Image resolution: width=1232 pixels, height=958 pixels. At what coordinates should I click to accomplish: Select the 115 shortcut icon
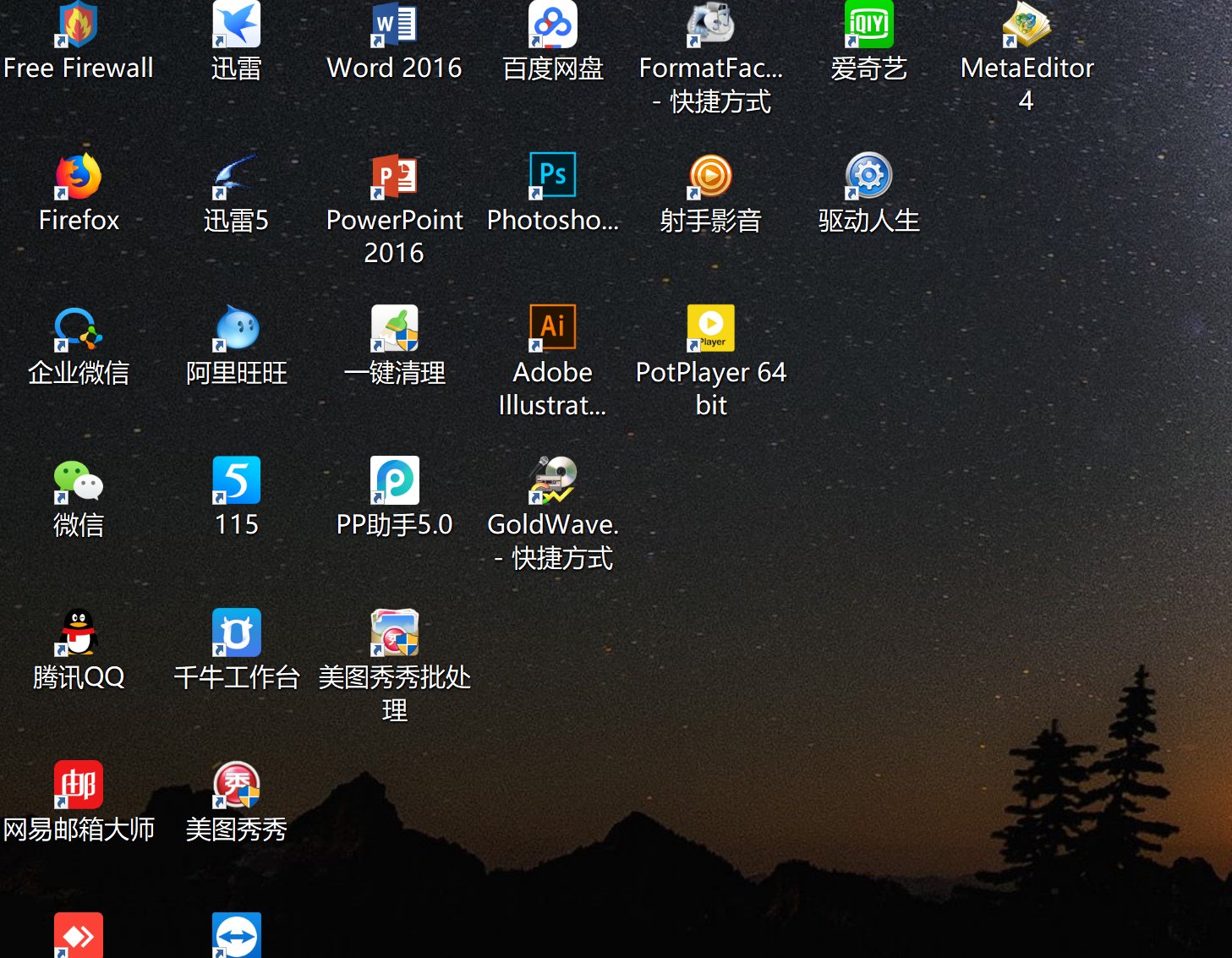[236, 480]
